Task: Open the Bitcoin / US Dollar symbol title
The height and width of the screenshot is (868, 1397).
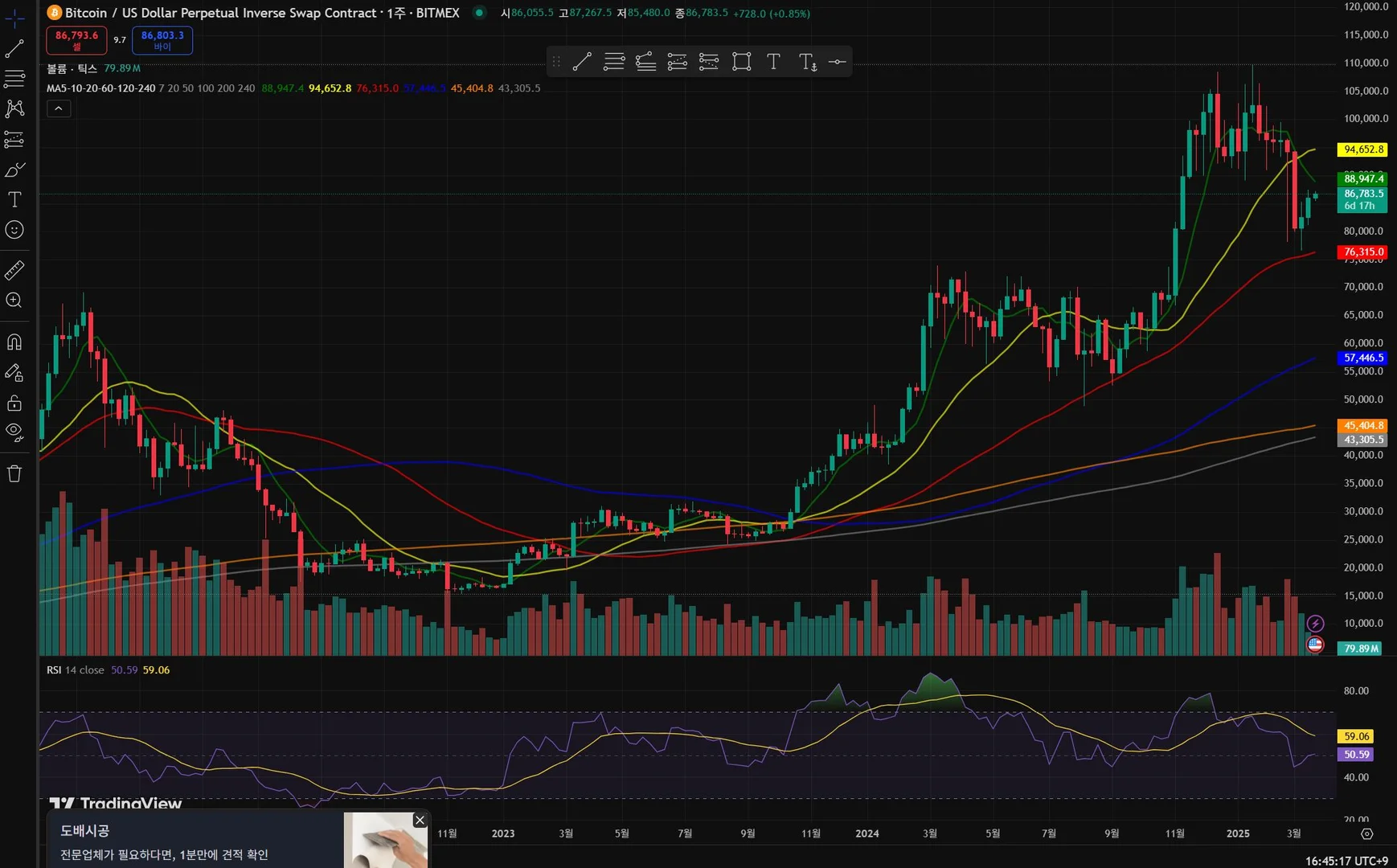Action: coord(262,13)
